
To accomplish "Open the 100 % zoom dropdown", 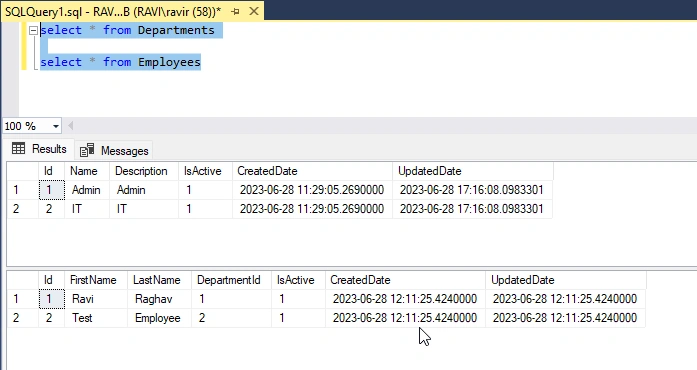I will click(56, 126).
